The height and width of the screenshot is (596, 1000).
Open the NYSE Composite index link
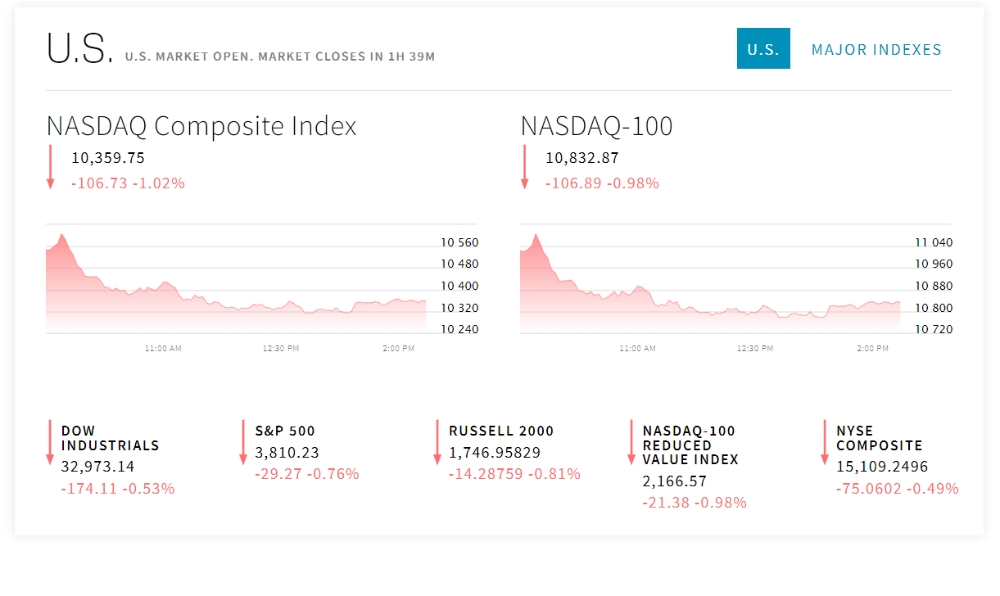coord(879,438)
